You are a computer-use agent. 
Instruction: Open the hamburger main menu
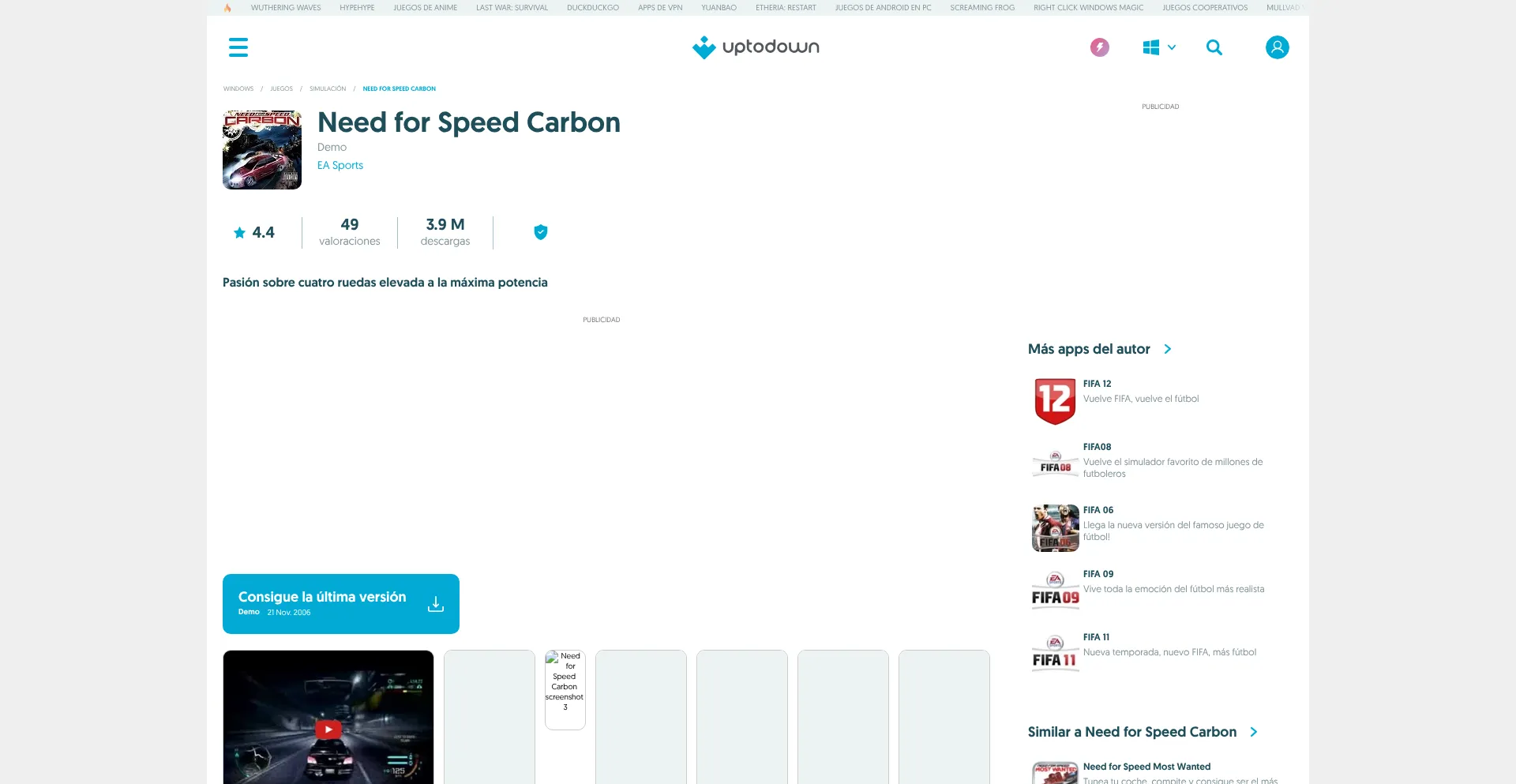(238, 47)
